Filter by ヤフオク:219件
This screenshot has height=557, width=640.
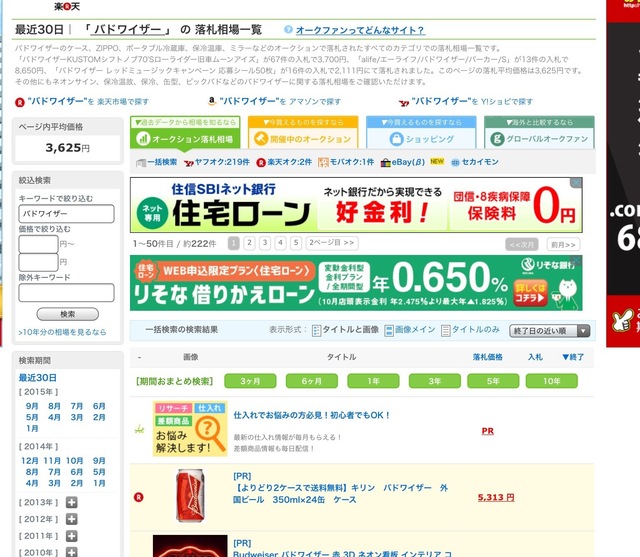click(222, 162)
